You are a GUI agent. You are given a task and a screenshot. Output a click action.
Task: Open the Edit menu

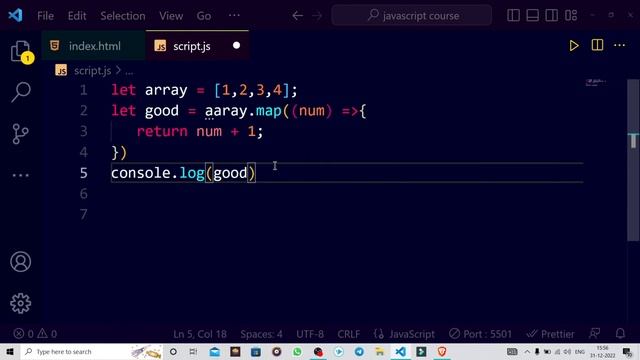point(77,16)
